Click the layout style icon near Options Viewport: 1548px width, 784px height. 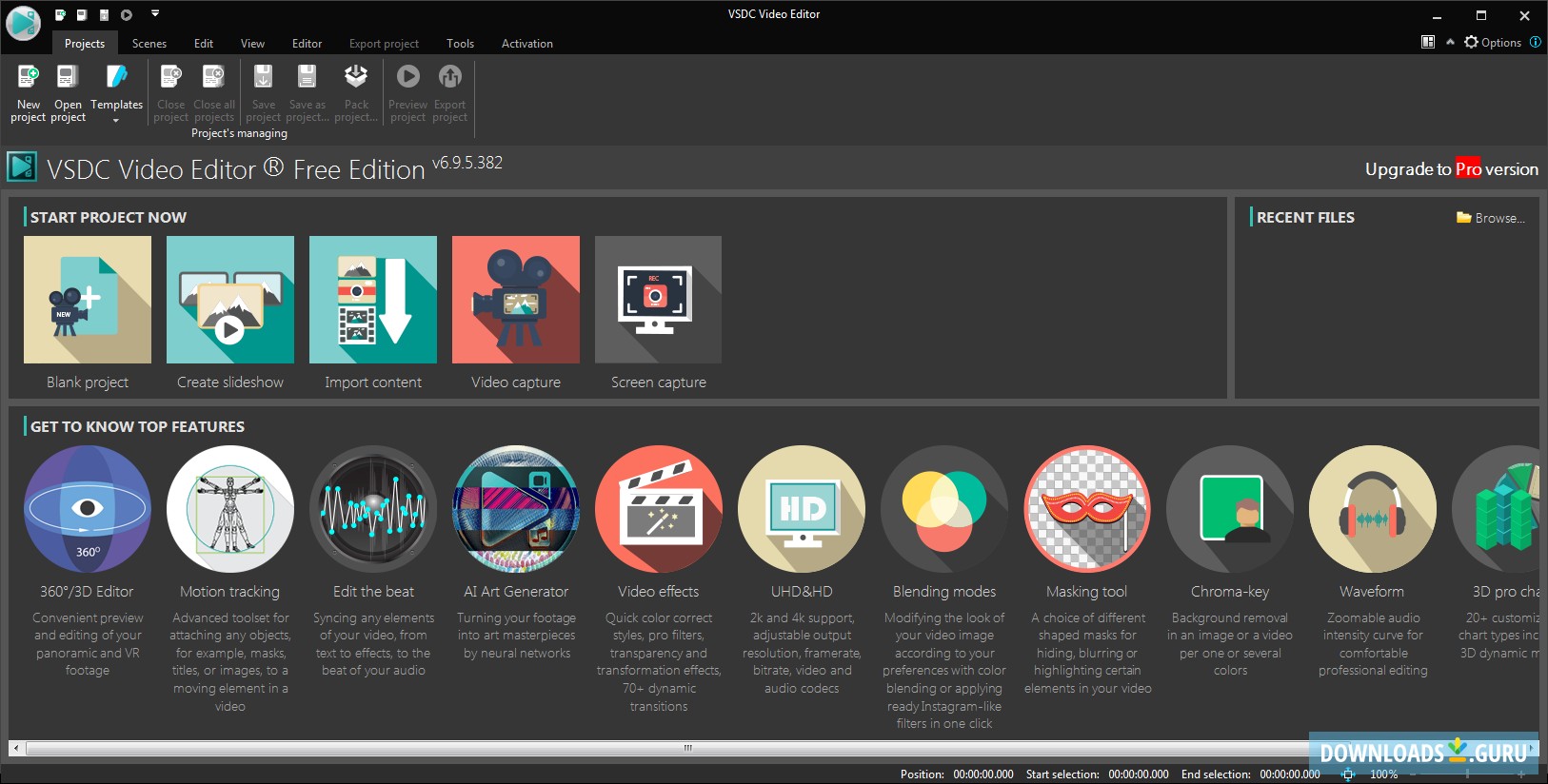[1428, 42]
